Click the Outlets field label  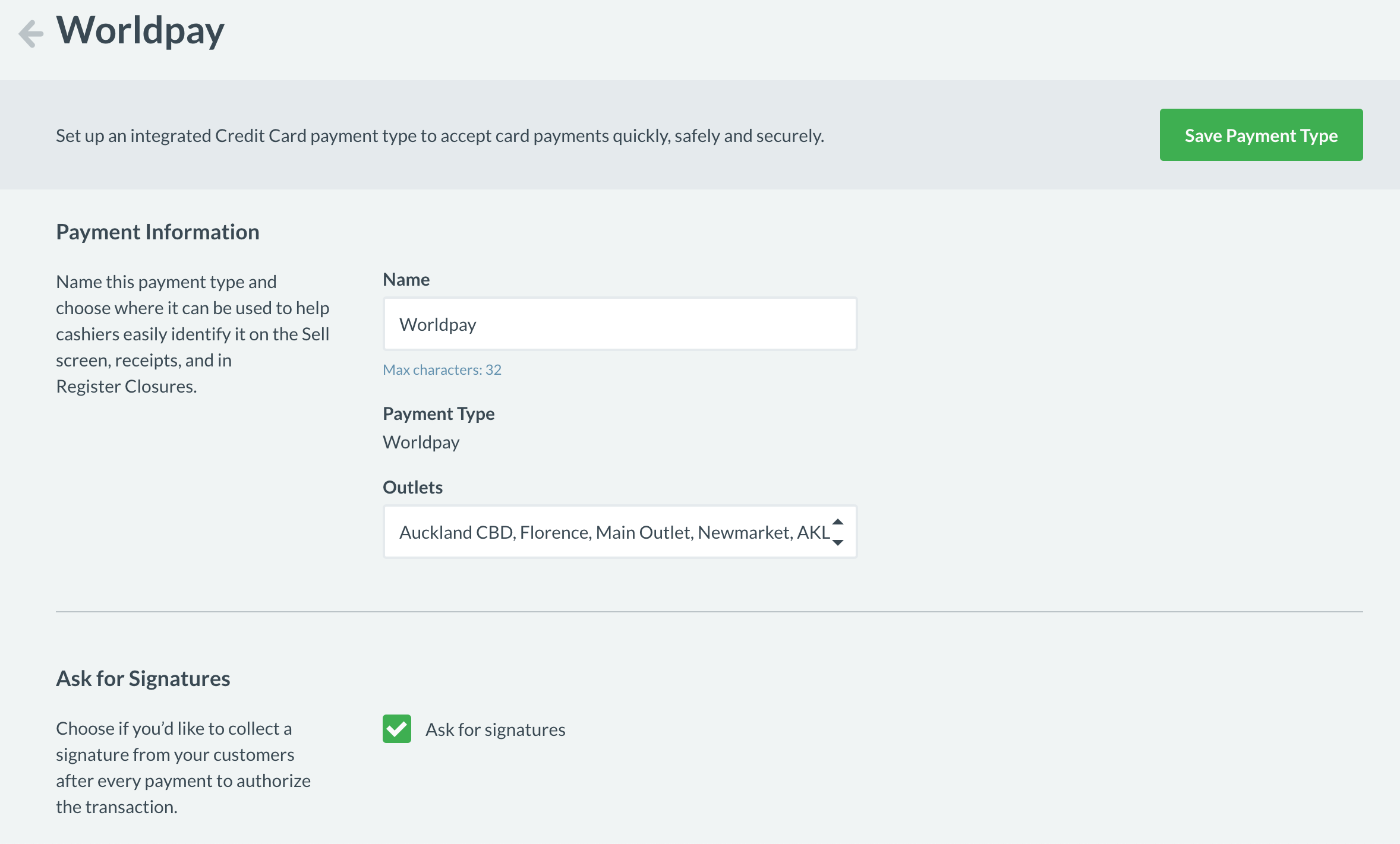click(412, 487)
